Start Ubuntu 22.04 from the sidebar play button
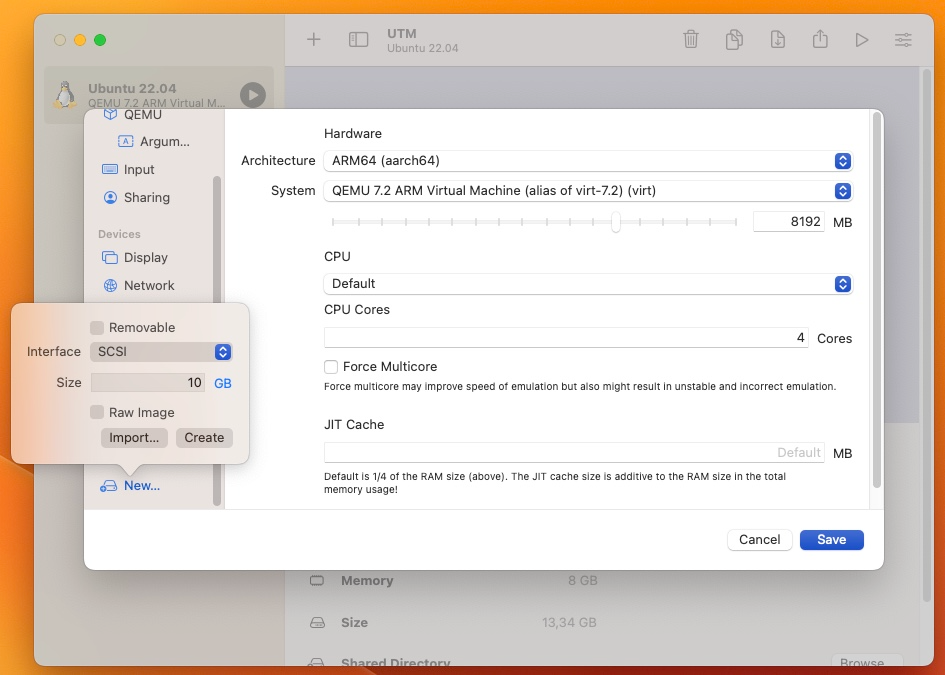Screen dimensions: 945x675 click(253, 95)
